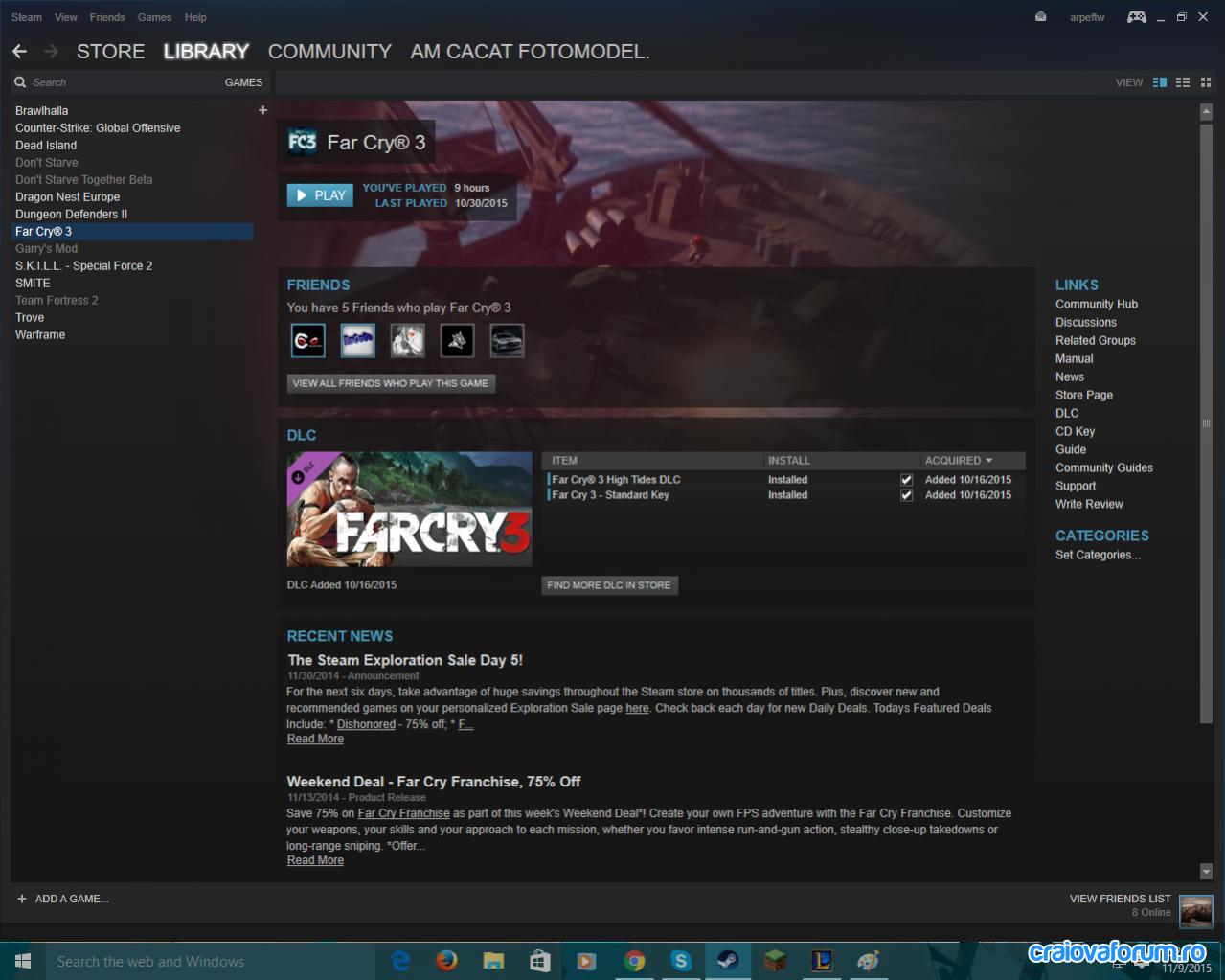This screenshot has width=1225, height=980.
Task: Open File Explorer from taskbar
Action: [493, 961]
